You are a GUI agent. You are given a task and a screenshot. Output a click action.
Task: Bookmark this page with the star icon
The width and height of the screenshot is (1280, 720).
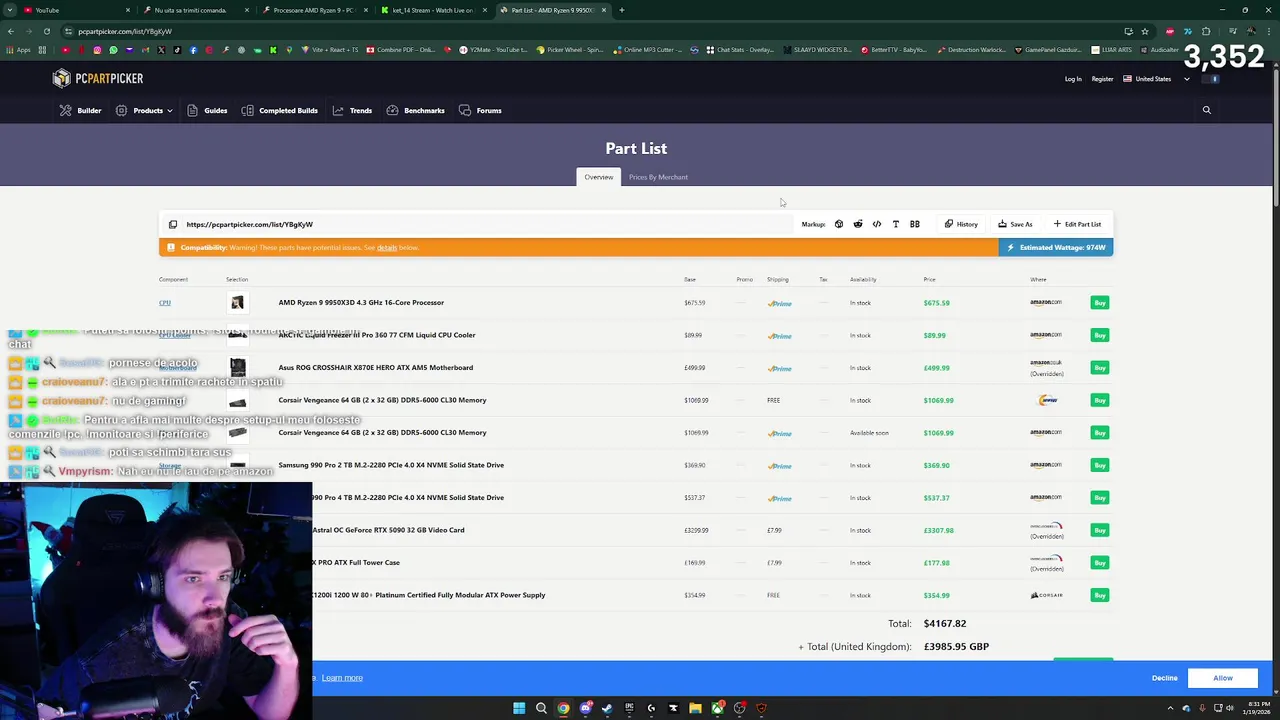1145,31
